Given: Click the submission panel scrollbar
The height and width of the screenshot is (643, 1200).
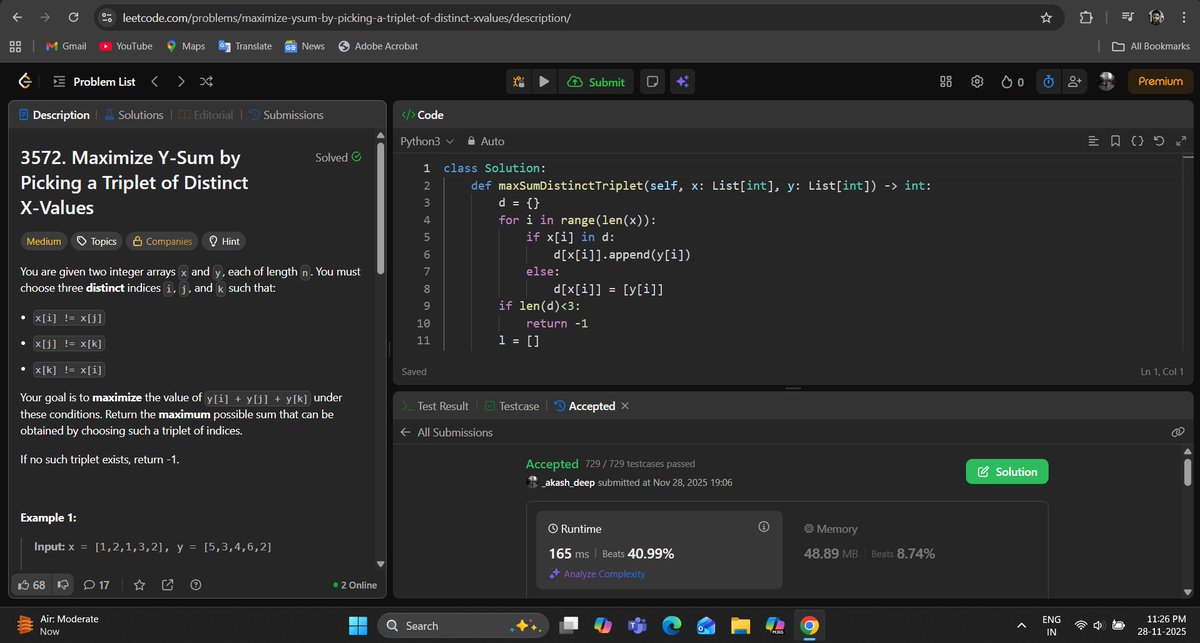Looking at the screenshot, I should [x=1187, y=471].
